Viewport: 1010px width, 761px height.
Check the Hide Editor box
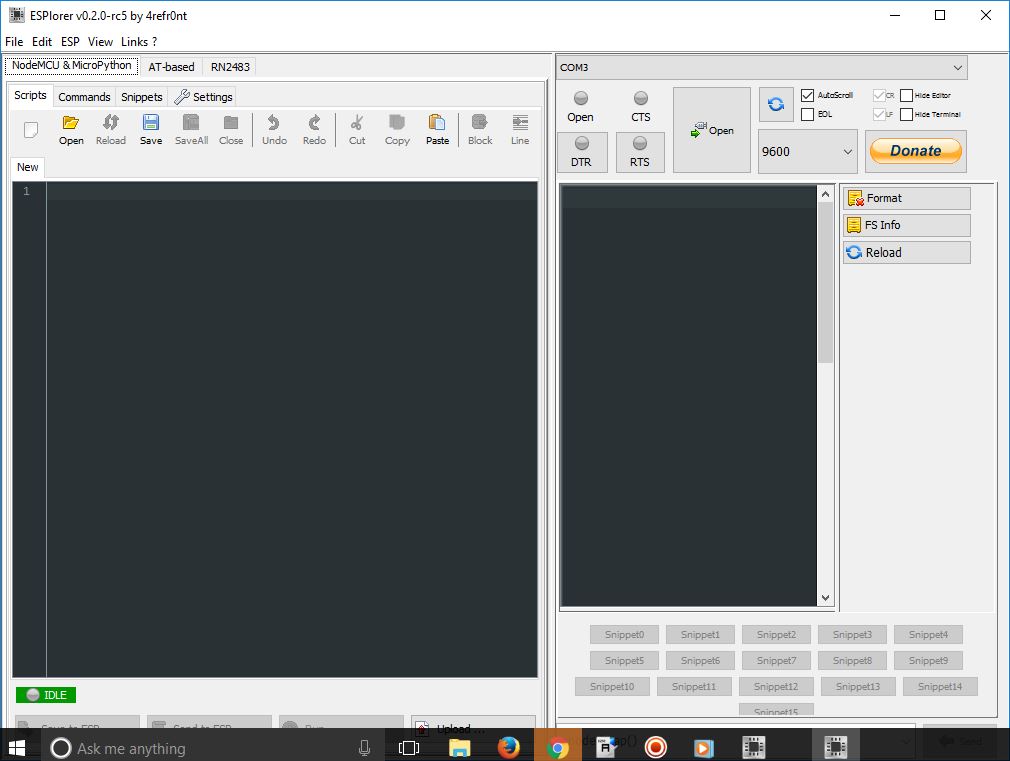click(x=906, y=95)
